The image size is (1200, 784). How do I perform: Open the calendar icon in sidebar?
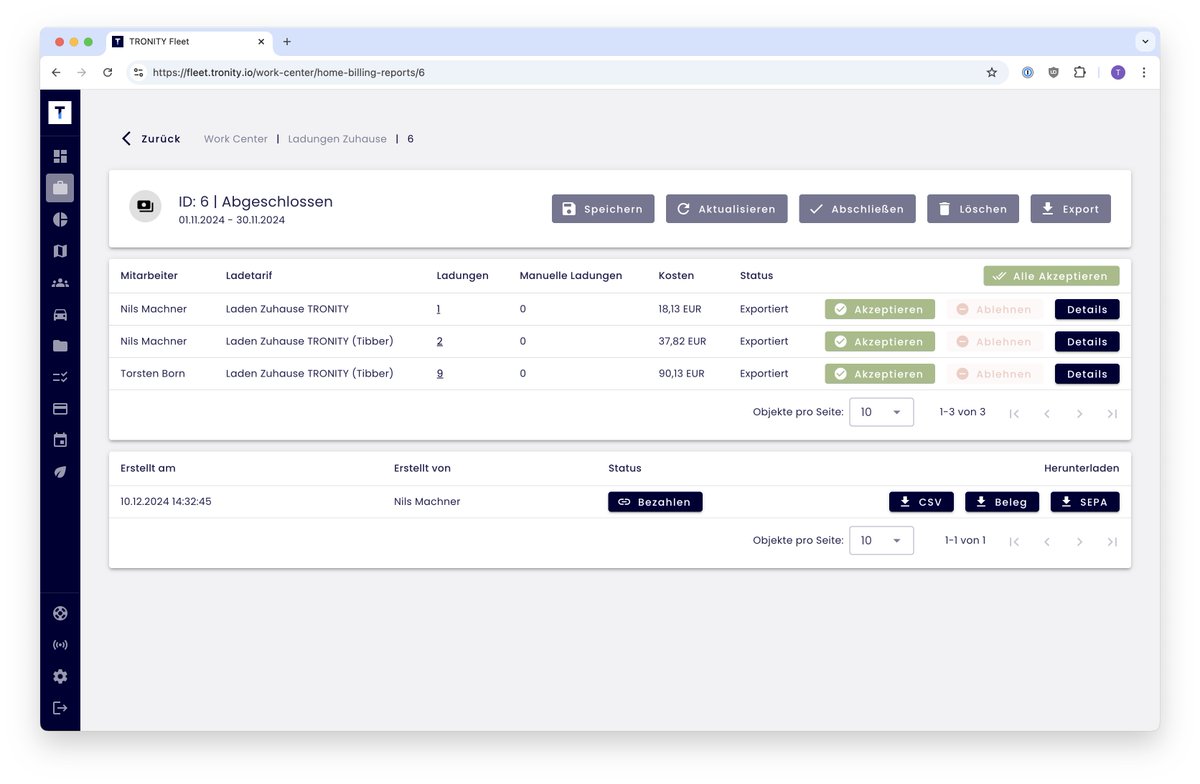[60, 440]
